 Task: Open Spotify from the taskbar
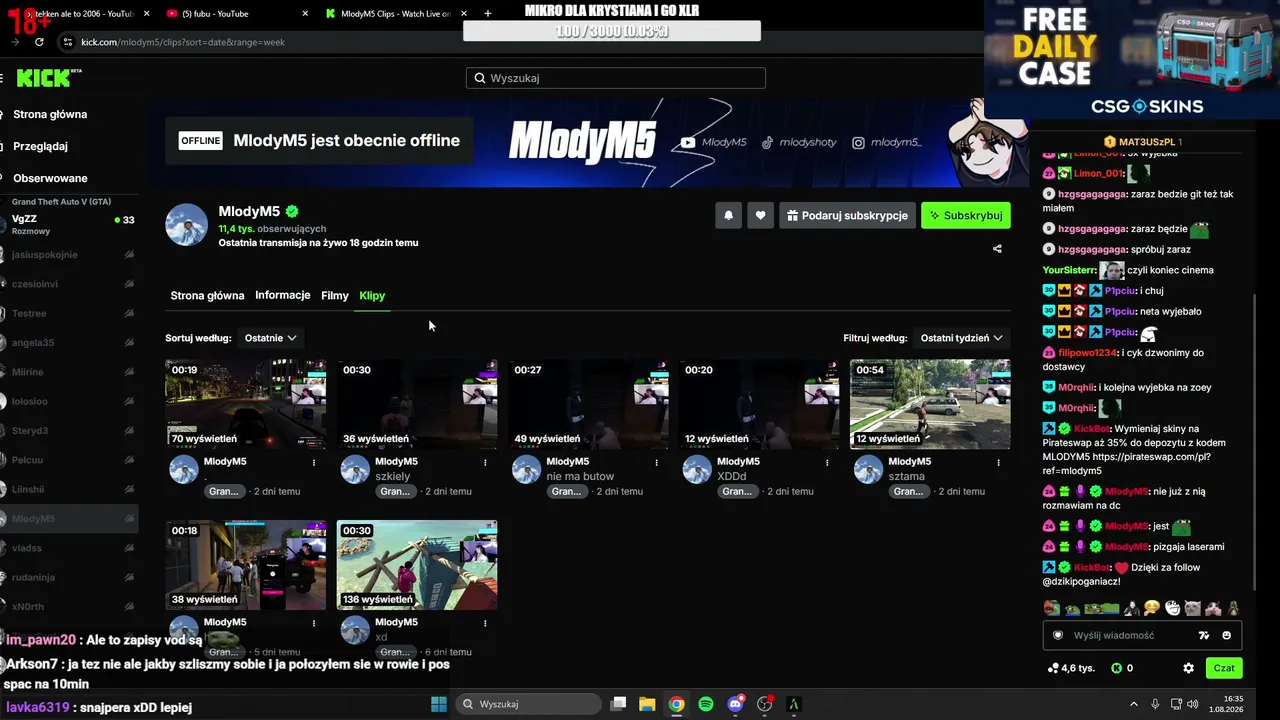pos(706,704)
